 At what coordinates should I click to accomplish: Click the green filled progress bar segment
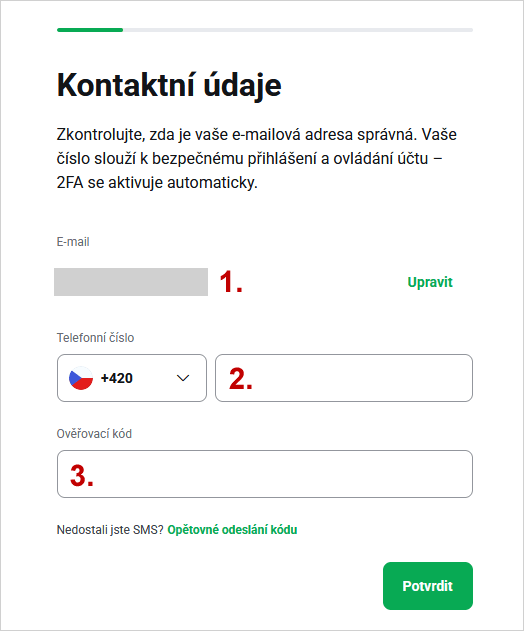[x=90, y=30]
